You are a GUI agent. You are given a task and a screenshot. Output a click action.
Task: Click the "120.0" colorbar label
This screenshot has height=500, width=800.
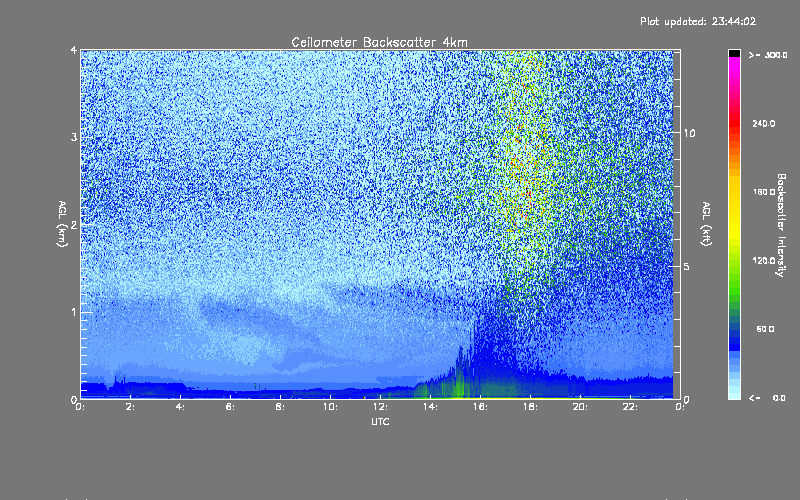tap(764, 261)
